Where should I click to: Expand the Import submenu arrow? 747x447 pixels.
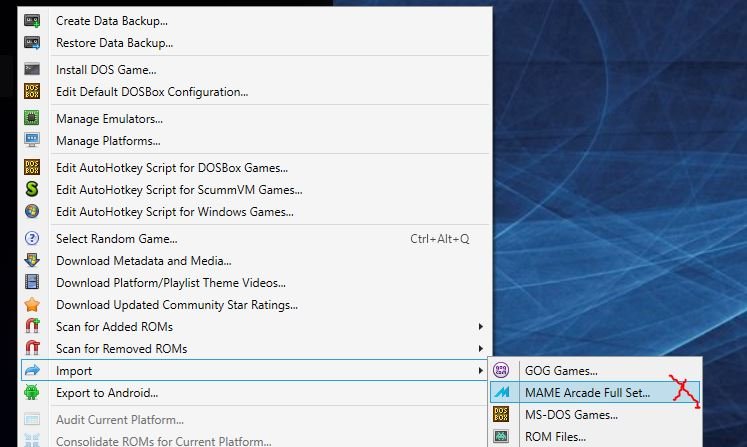(480, 370)
